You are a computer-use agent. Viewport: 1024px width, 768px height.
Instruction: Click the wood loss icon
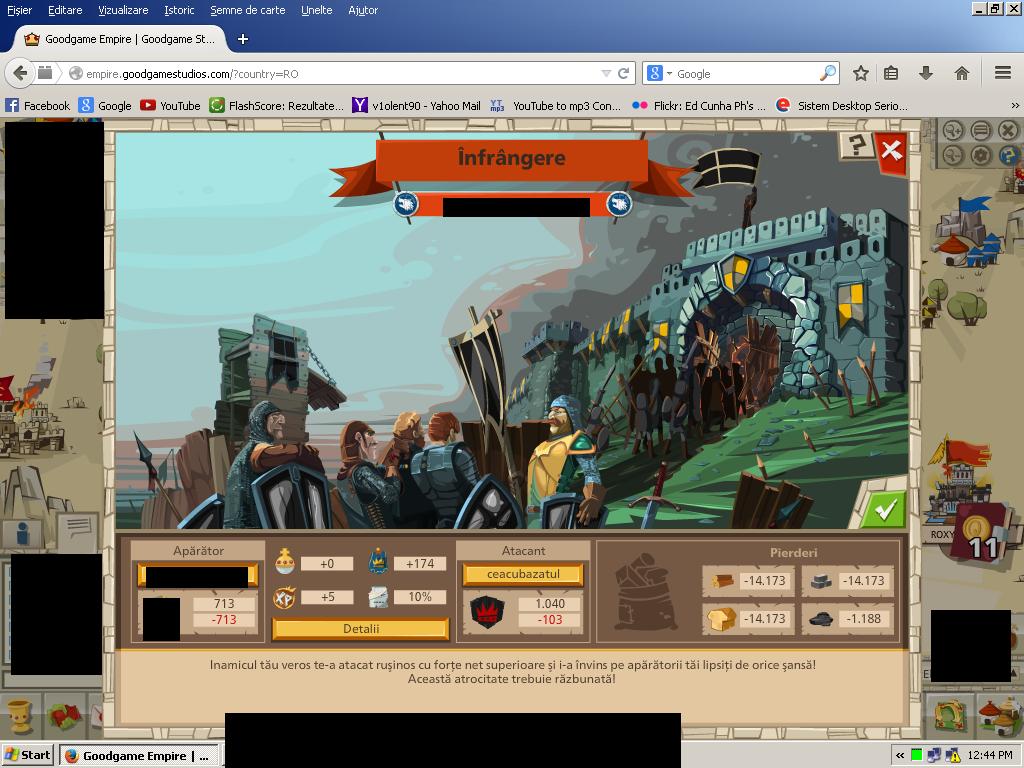click(722, 581)
